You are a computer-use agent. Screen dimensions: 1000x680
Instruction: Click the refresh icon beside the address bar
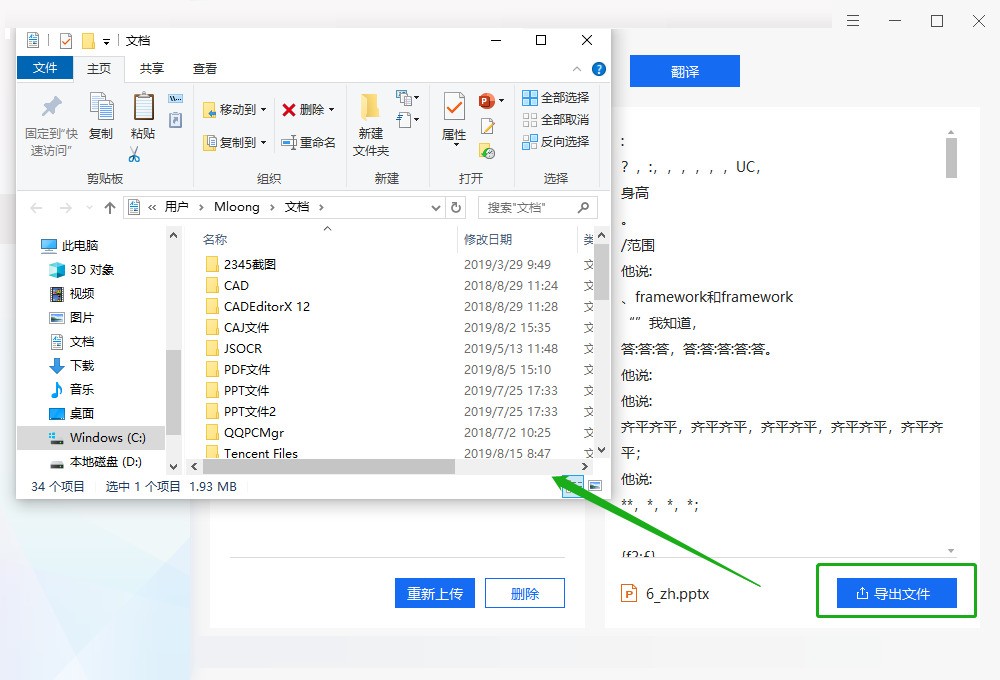(x=455, y=208)
